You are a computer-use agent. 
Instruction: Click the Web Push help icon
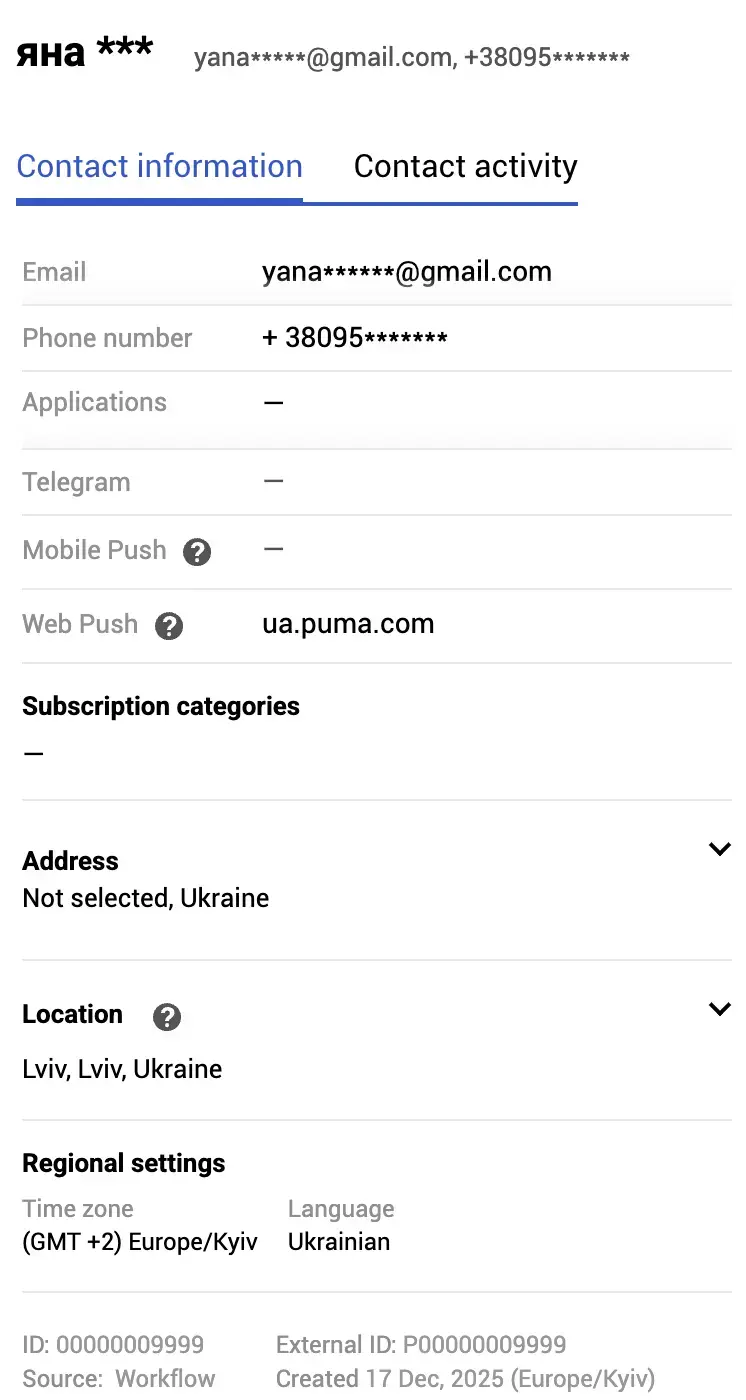point(168,625)
